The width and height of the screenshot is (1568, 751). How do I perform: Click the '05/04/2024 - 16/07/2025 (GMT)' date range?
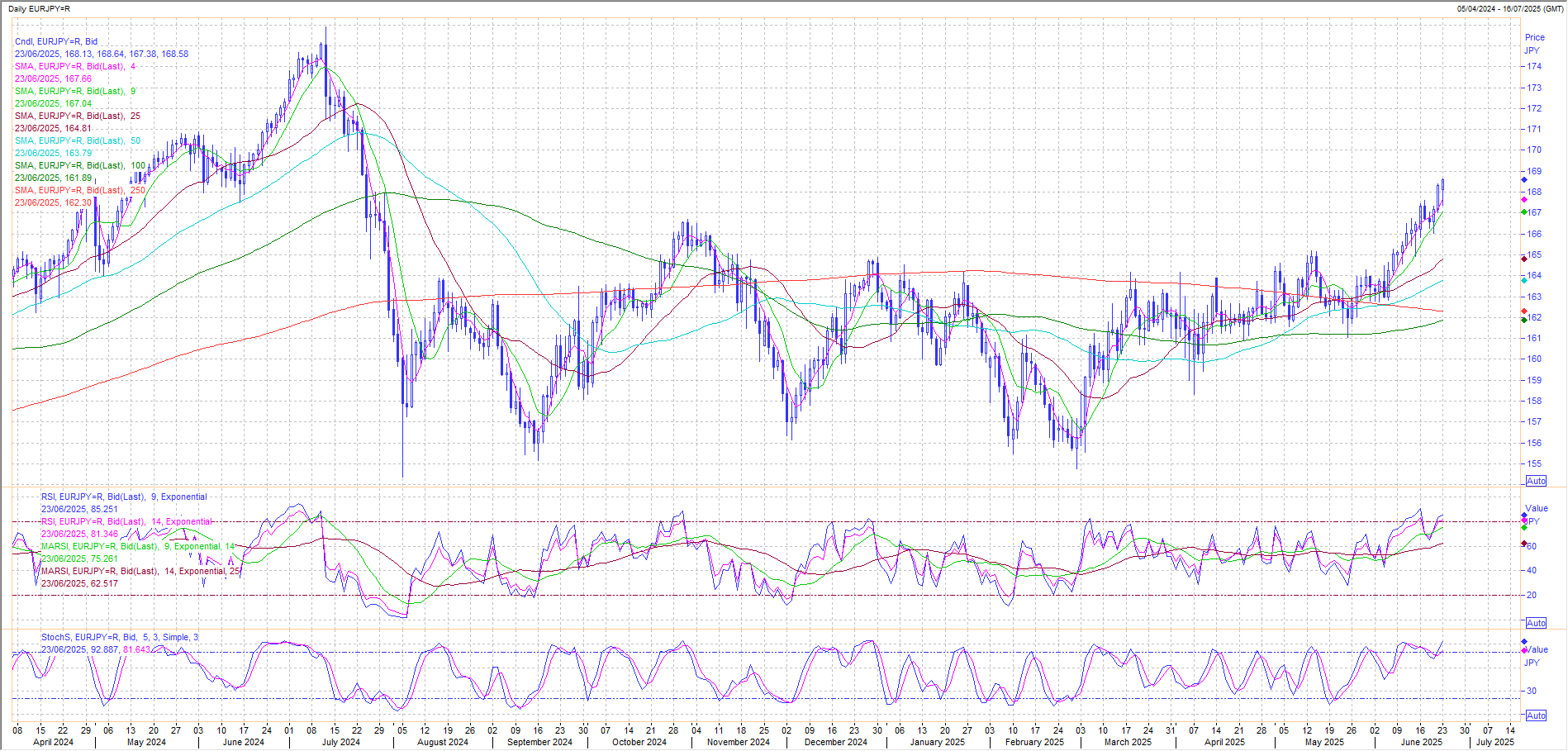(x=1510, y=8)
